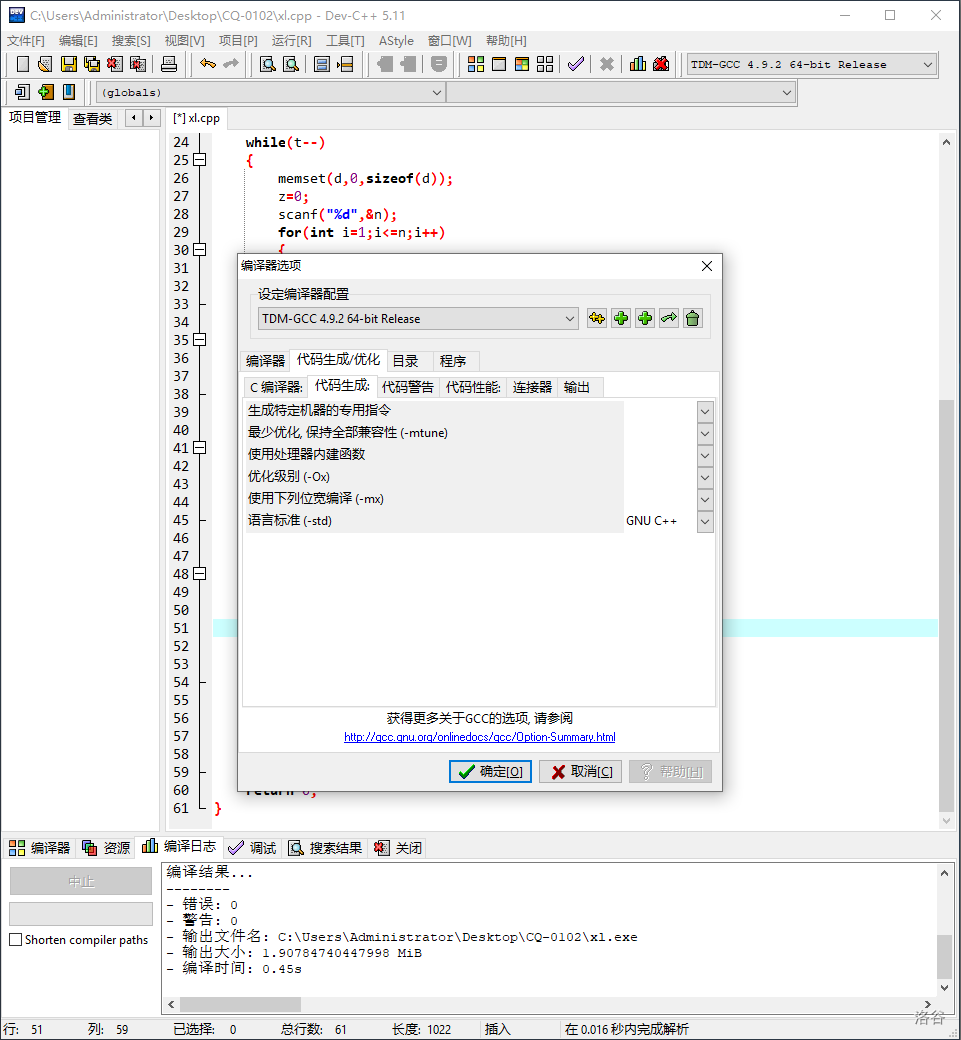The width and height of the screenshot is (961, 1040).
Task: Collapse the code fold at line 25
Action: tap(199, 160)
